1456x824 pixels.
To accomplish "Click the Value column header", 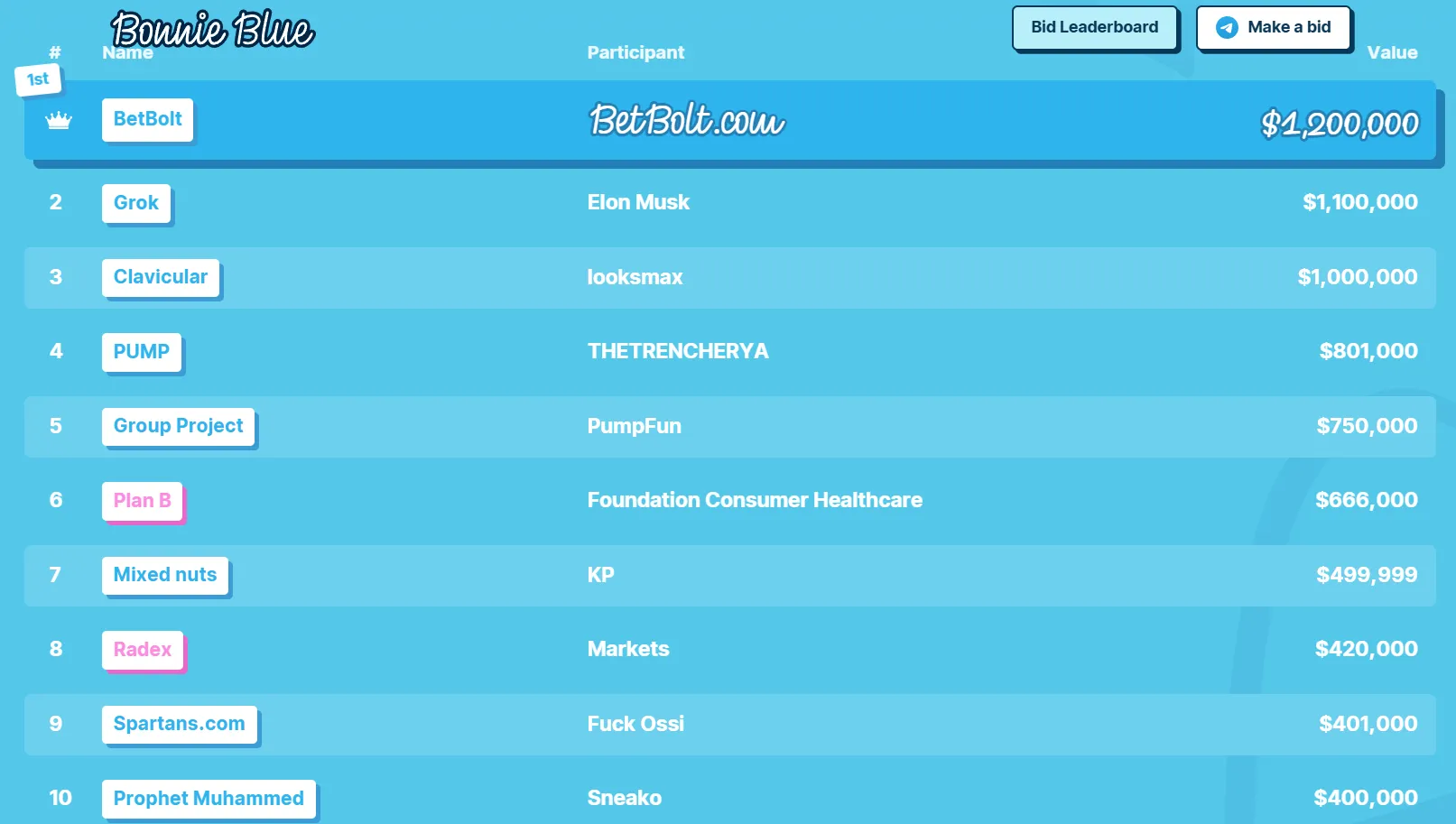I will (x=1392, y=52).
